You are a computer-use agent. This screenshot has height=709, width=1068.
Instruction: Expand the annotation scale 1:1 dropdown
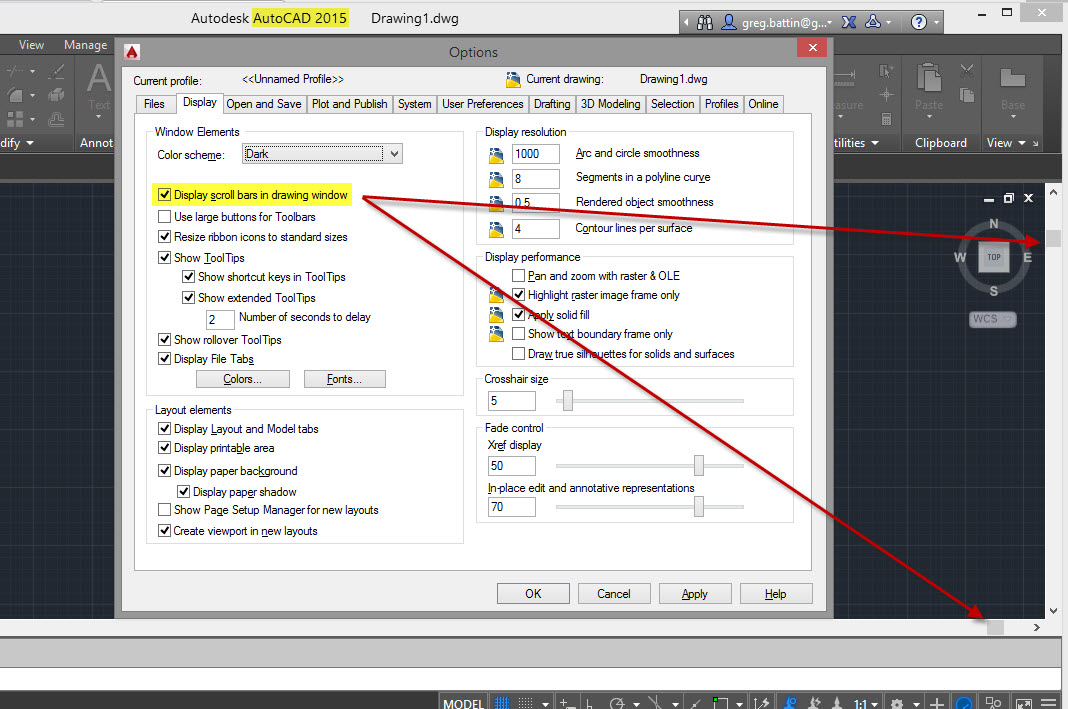[x=874, y=702]
